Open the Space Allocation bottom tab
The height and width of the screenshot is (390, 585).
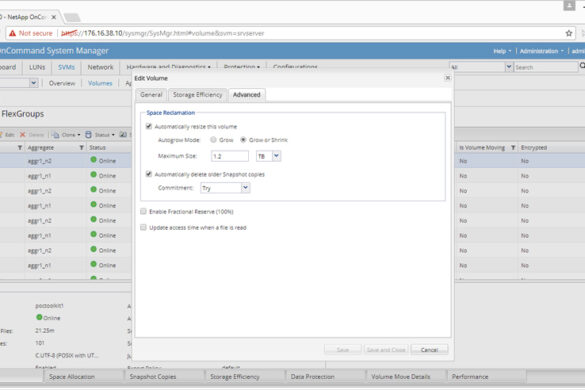[83, 377]
